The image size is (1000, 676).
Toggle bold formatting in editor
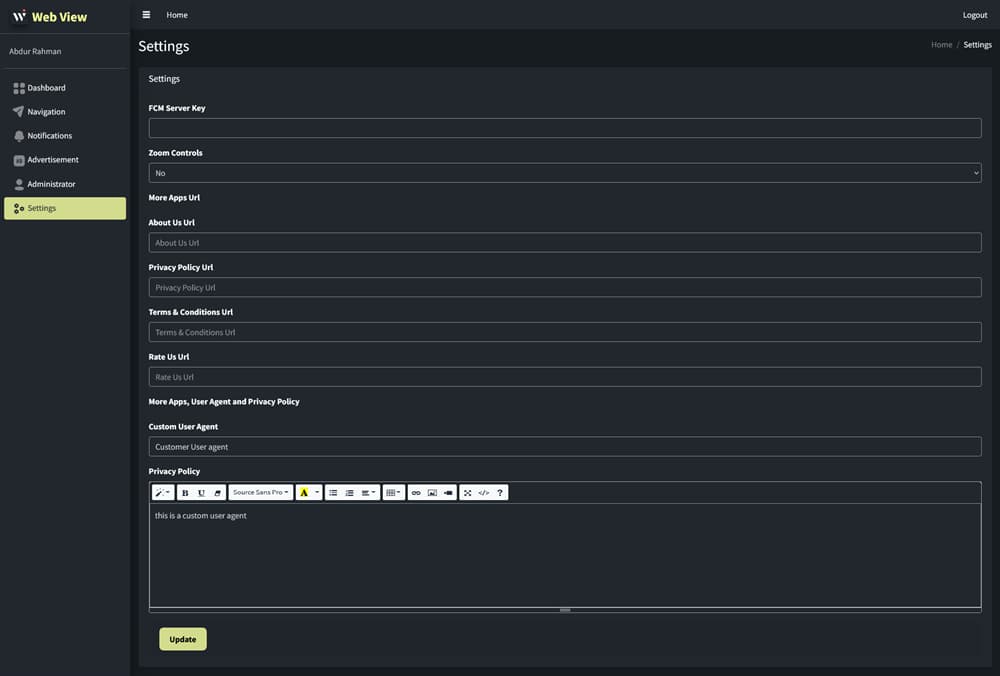[x=185, y=492]
